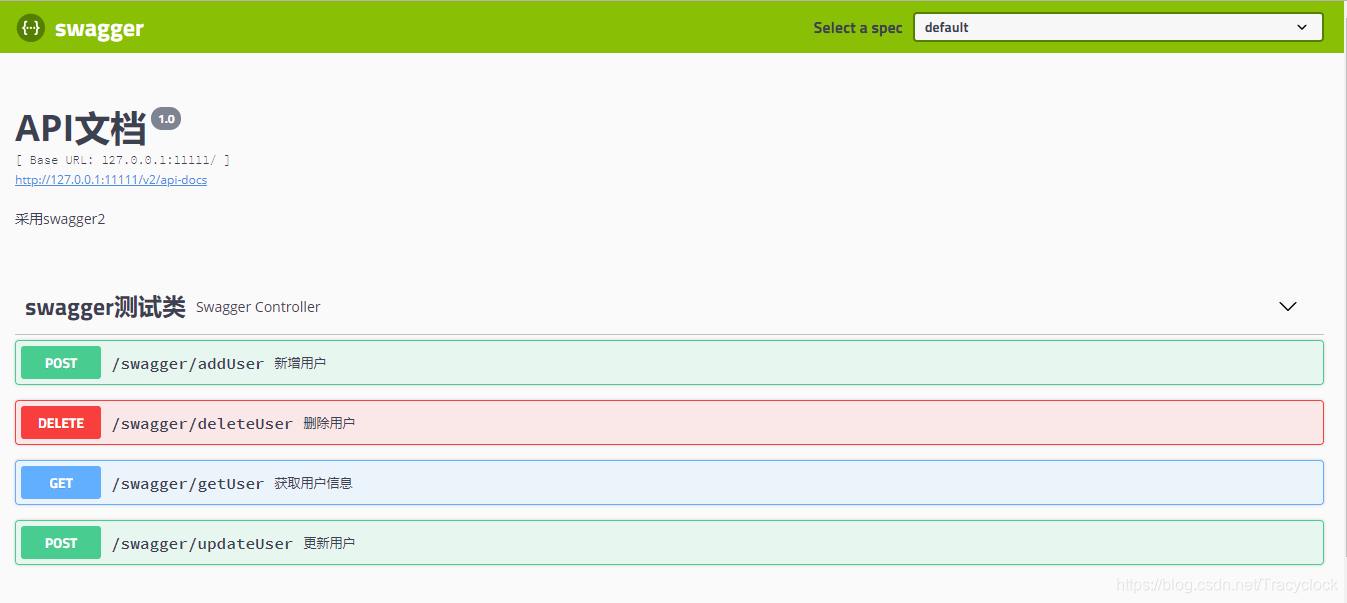Expand the /swagger/updateUser endpoint path
The image size is (1347, 603).
click(x=202, y=544)
